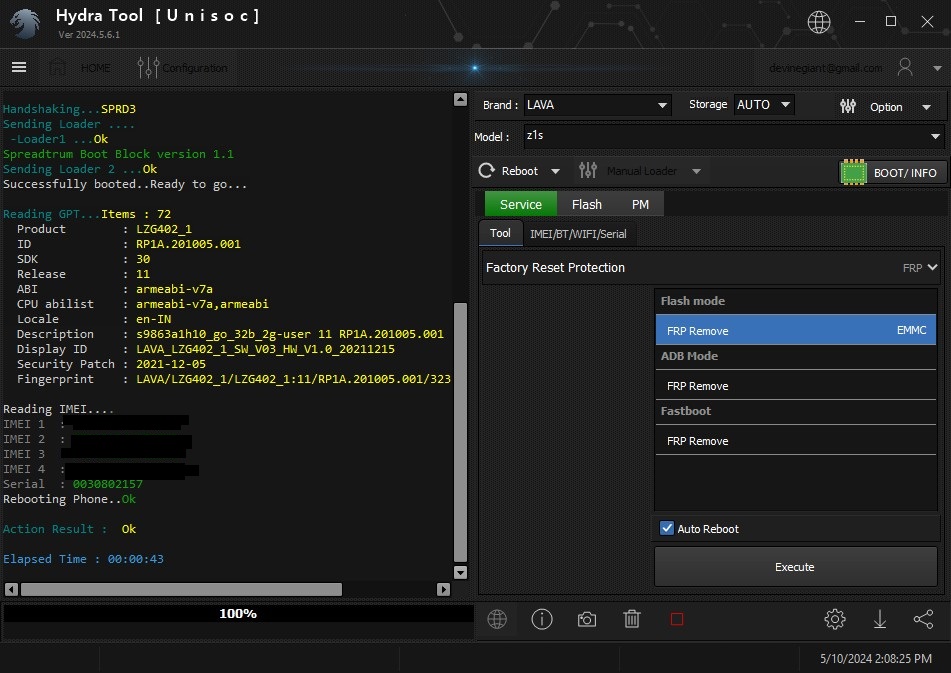Expand the Option dropdown arrow
Screen dimensions: 951x673
pyautogui.click(x=926, y=107)
